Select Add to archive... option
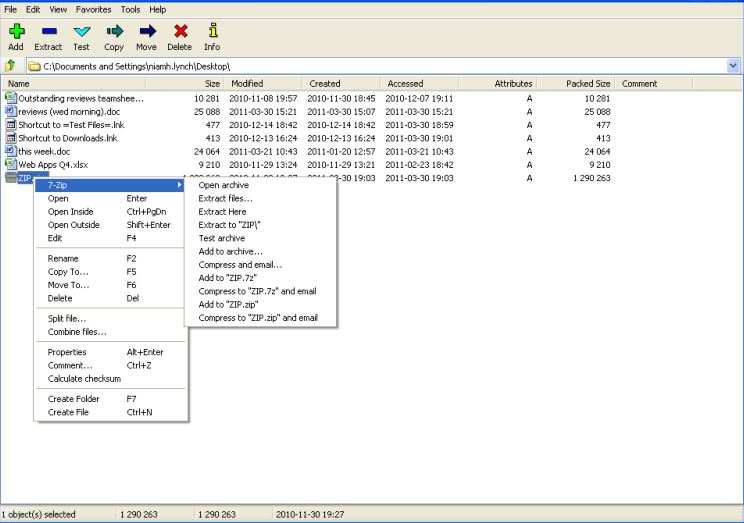The height and width of the screenshot is (523, 744). click(x=260, y=252)
